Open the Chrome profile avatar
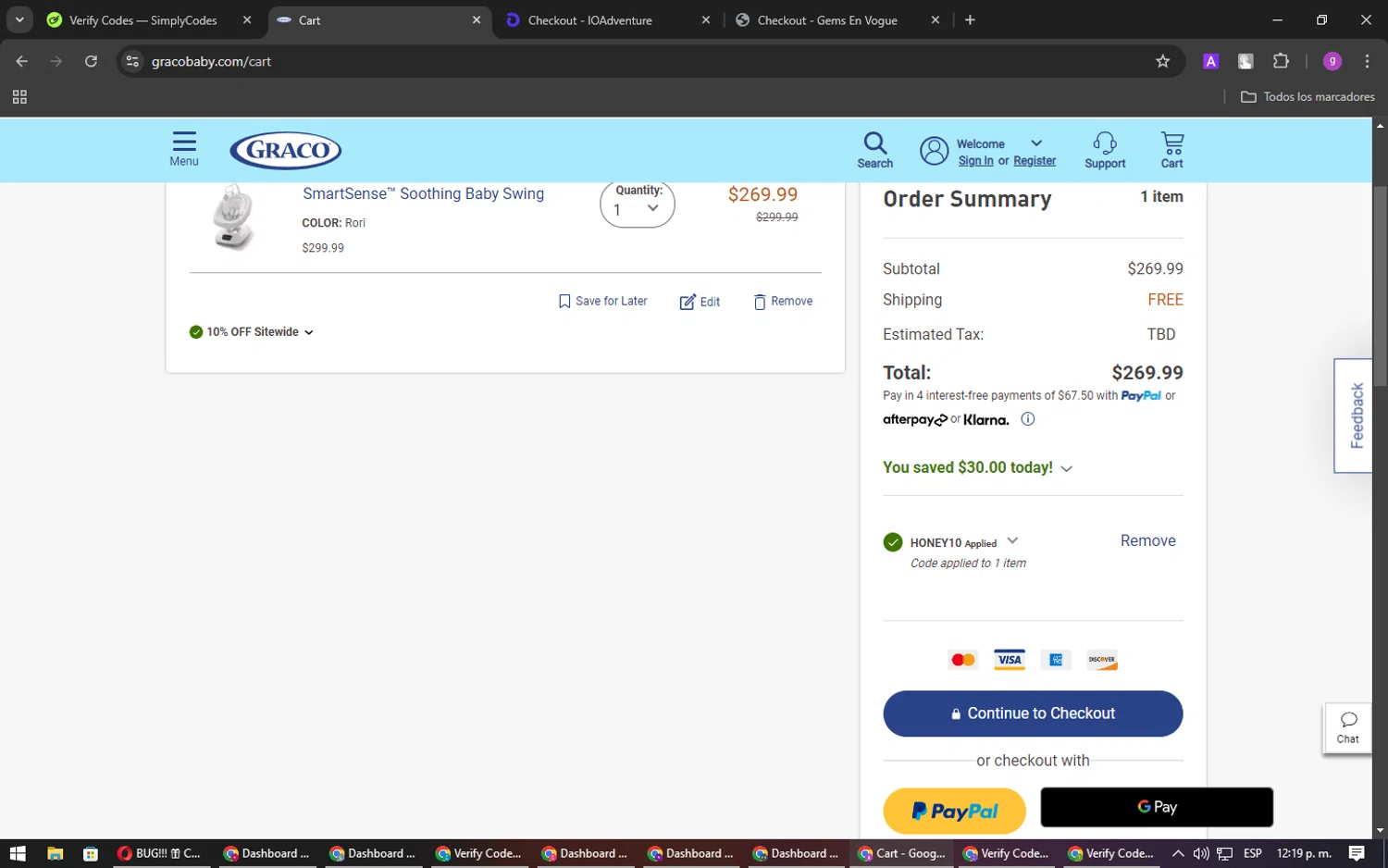The image size is (1388, 868). click(1332, 61)
